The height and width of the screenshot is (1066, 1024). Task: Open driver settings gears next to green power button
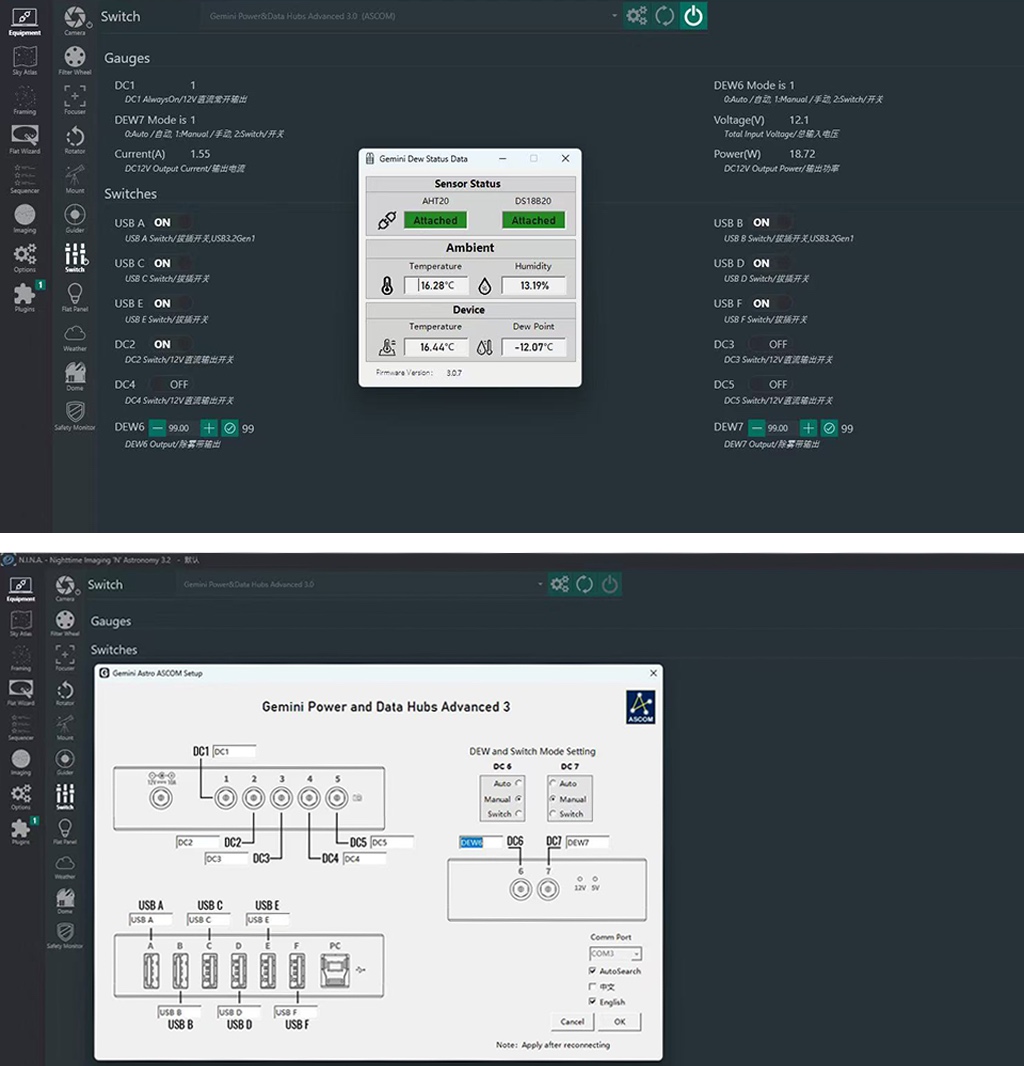636,16
